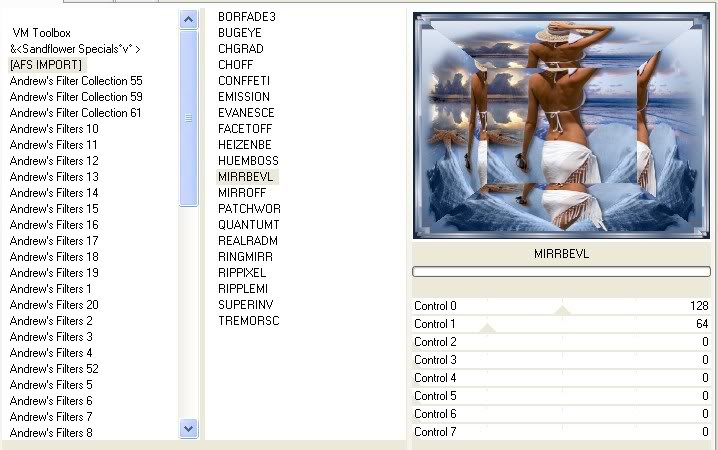Select the Sandflower Specials category
Screen dimensions: 718x450
pos(75,49)
